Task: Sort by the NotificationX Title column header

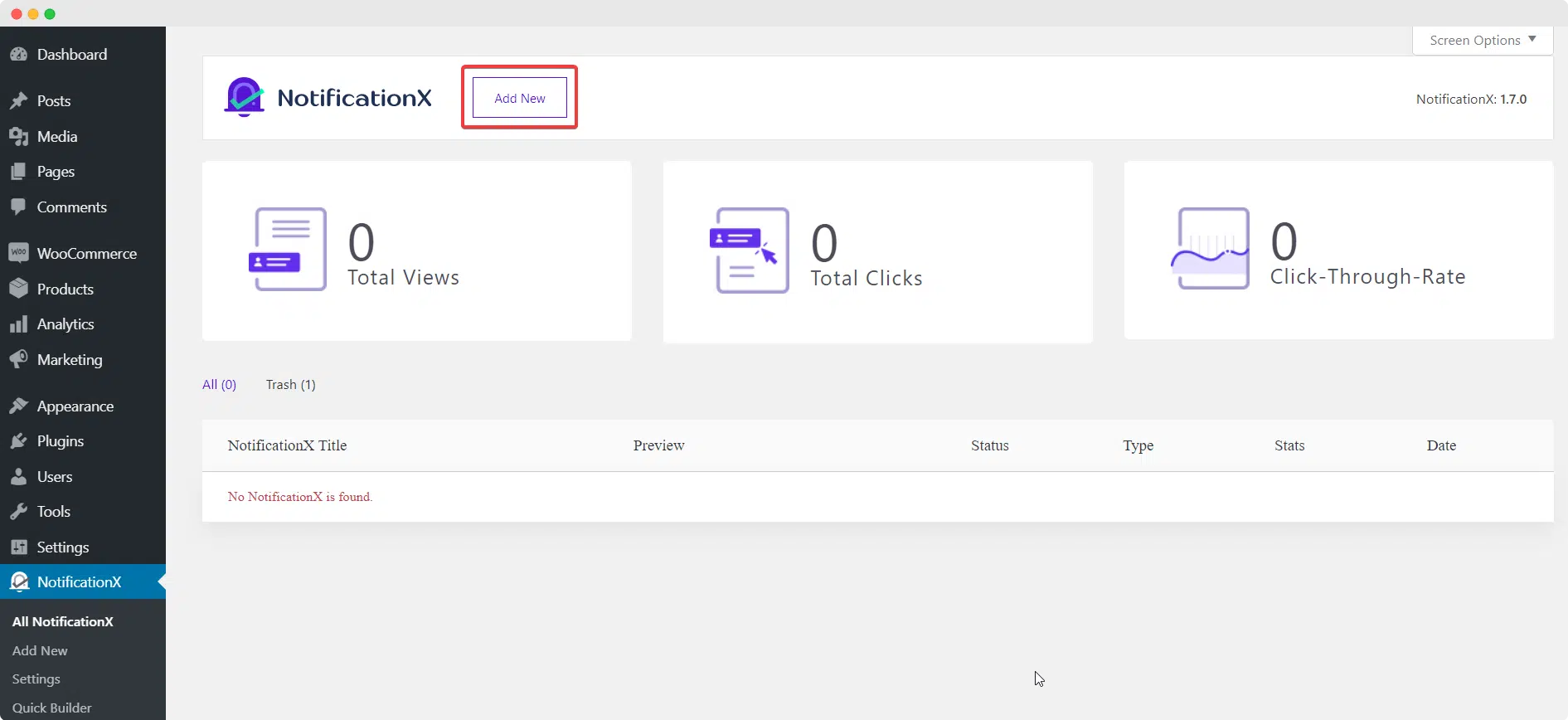Action: click(287, 445)
